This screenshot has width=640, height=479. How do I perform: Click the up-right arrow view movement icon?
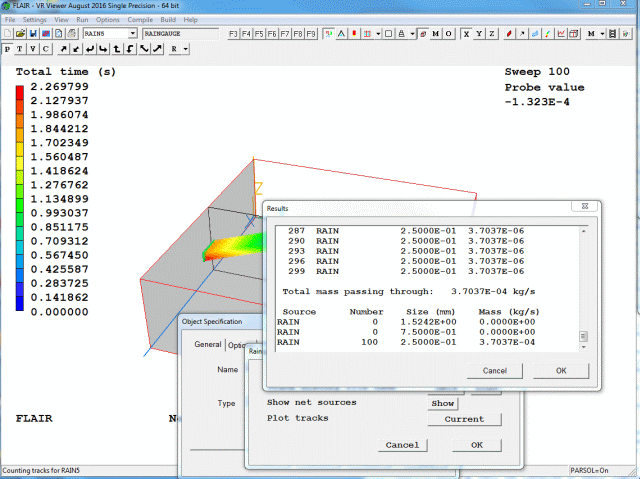point(64,48)
